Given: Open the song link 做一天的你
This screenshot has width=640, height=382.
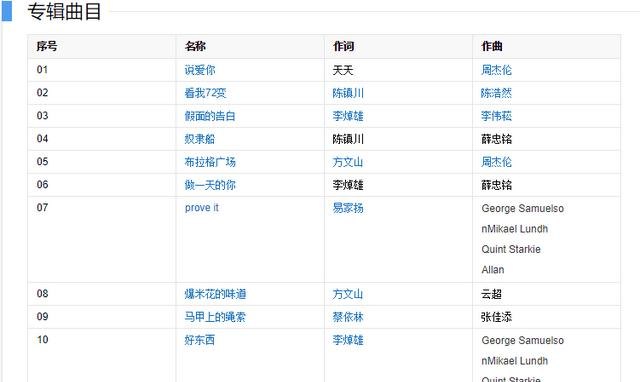Looking at the screenshot, I should click(x=210, y=185).
